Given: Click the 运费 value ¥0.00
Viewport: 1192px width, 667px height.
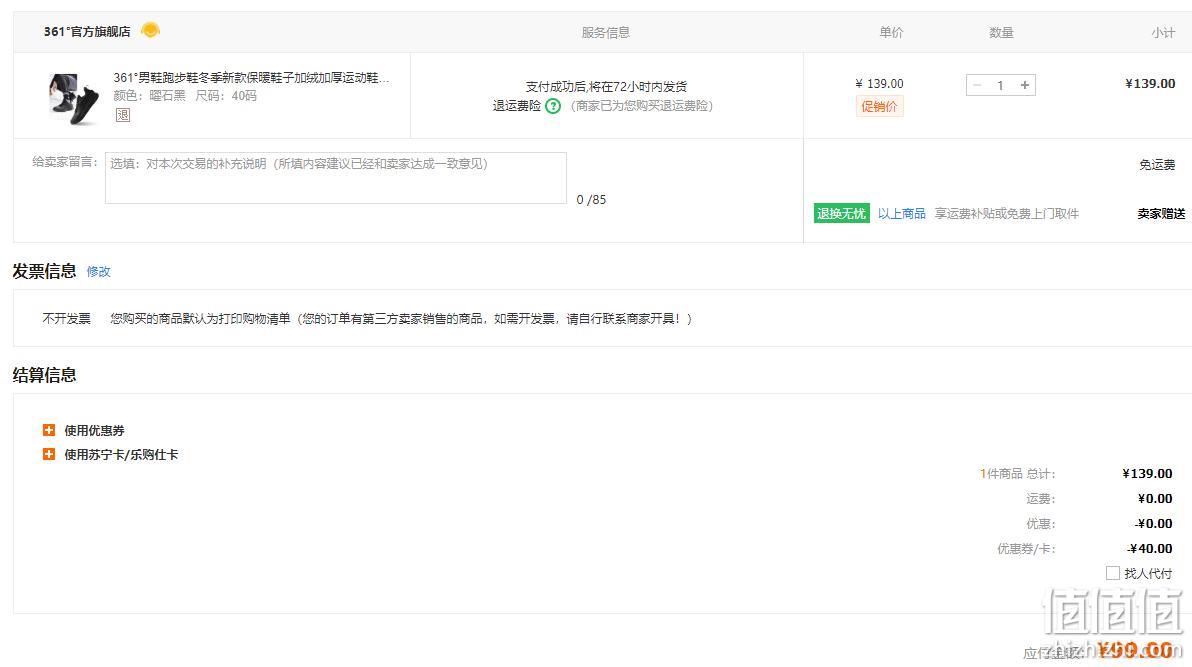Looking at the screenshot, I should (1156, 498).
